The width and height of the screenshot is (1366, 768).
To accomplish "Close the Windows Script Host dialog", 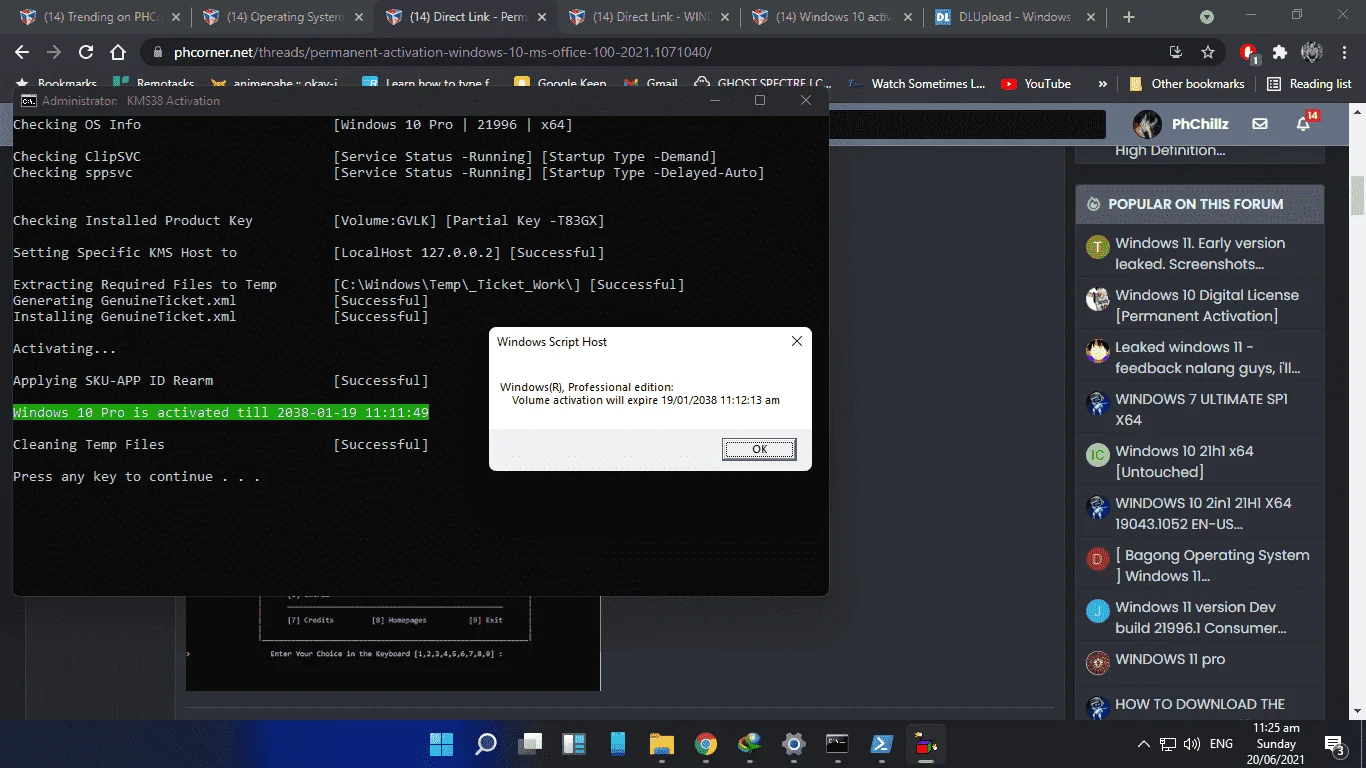I will pyautogui.click(x=797, y=341).
